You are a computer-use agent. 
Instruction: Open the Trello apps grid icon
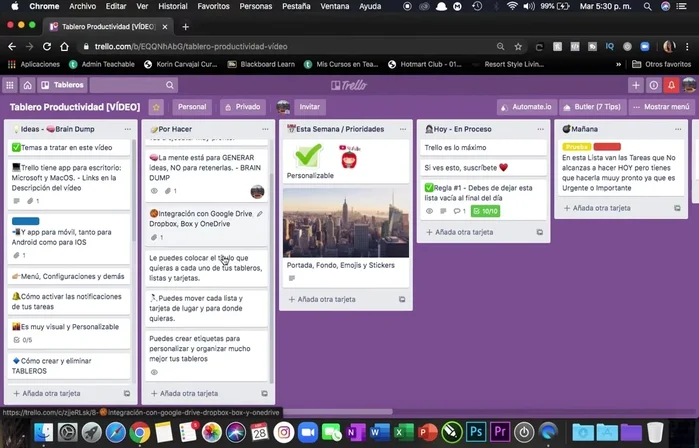(x=10, y=85)
